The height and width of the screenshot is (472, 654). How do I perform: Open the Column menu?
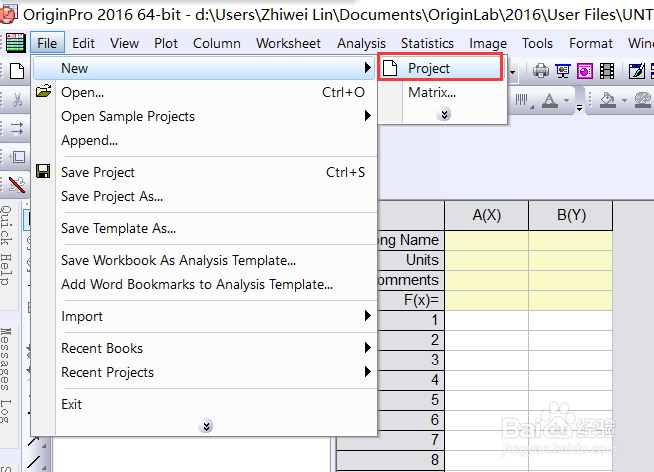click(x=216, y=43)
